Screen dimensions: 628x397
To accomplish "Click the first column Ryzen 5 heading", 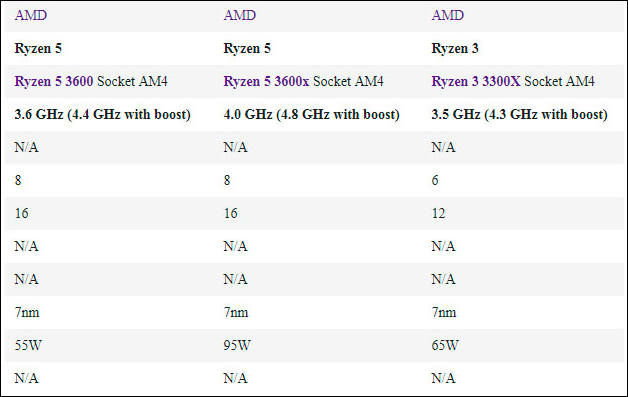I will tap(38, 48).
